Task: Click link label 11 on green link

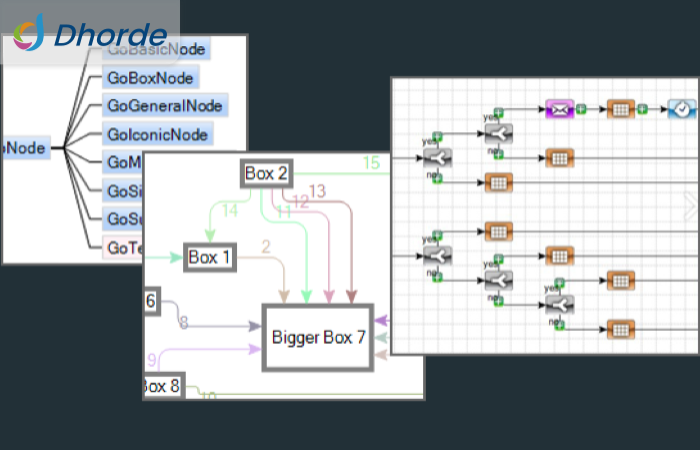Action: (284, 212)
